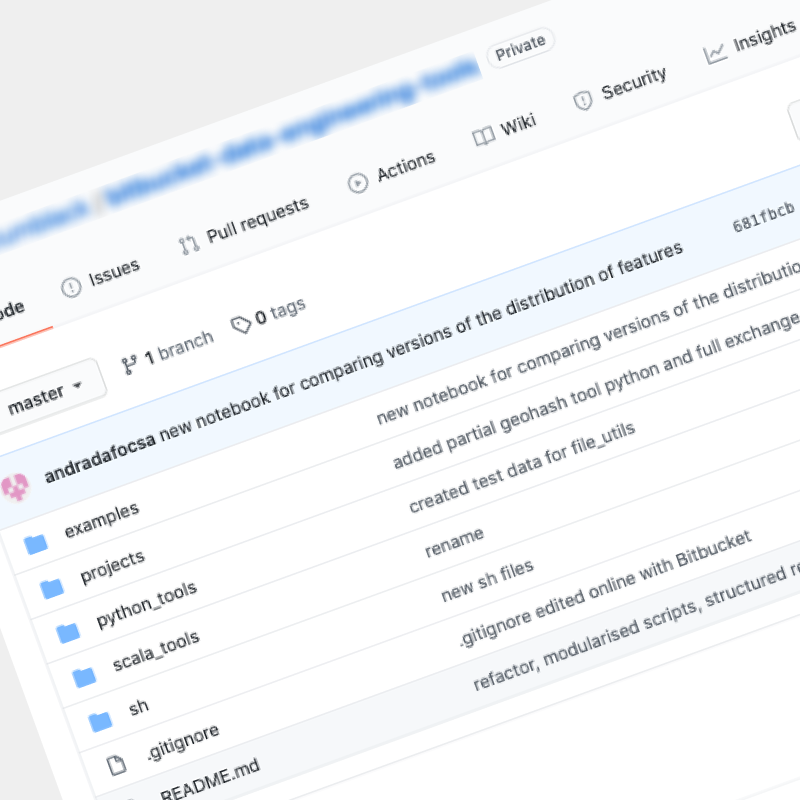The height and width of the screenshot is (800, 800).
Task: View the 1 branch list
Action: tap(167, 352)
